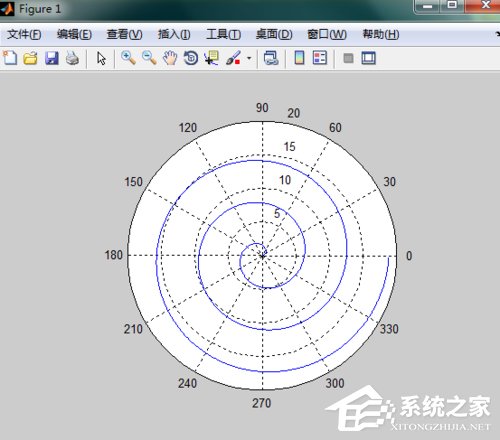The width and height of the screenshot is (500, 440).
Task: Open the 编辑(E) menu
Action: coord(74,34)
